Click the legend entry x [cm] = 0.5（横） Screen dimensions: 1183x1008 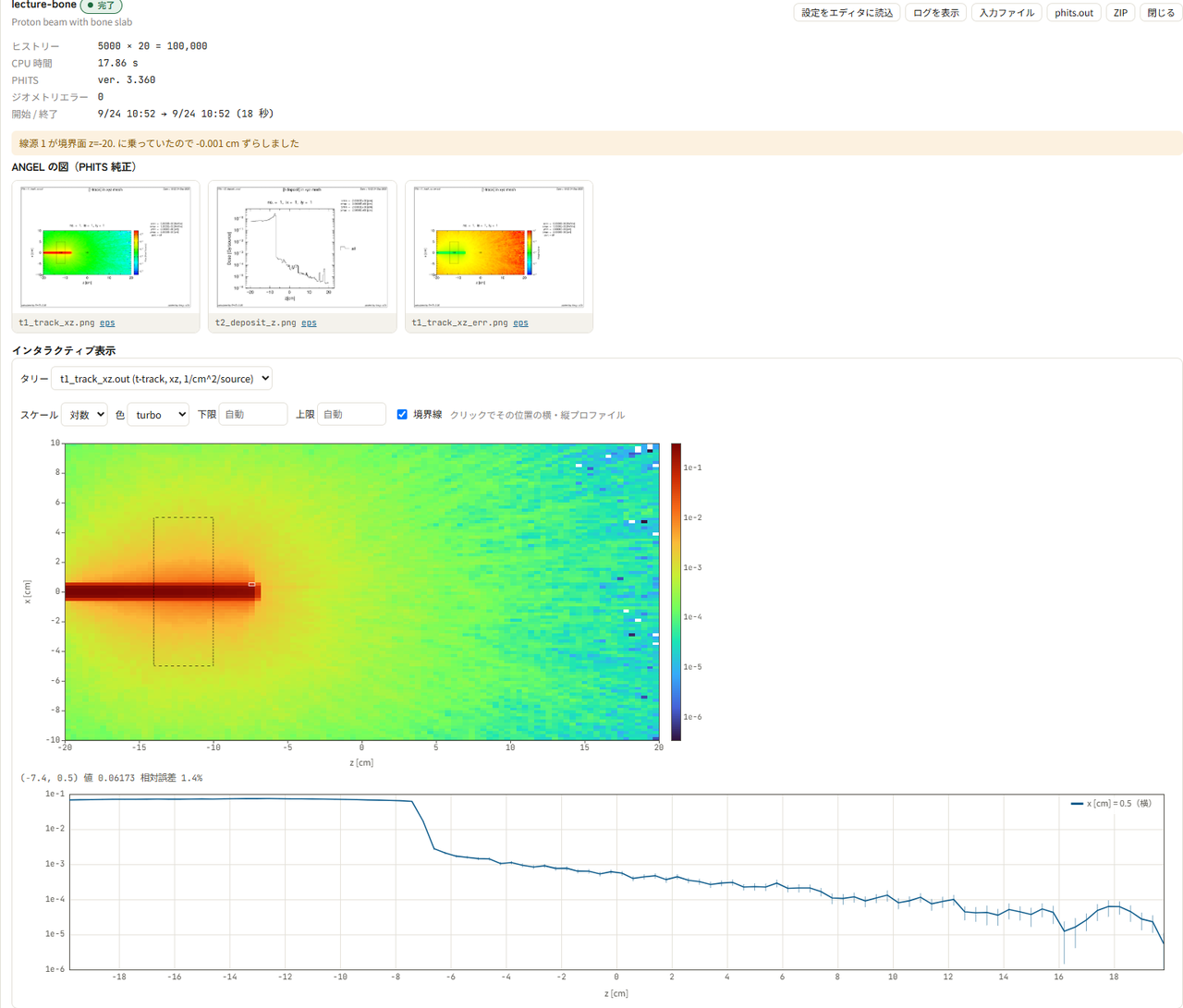click(1111, 804)
